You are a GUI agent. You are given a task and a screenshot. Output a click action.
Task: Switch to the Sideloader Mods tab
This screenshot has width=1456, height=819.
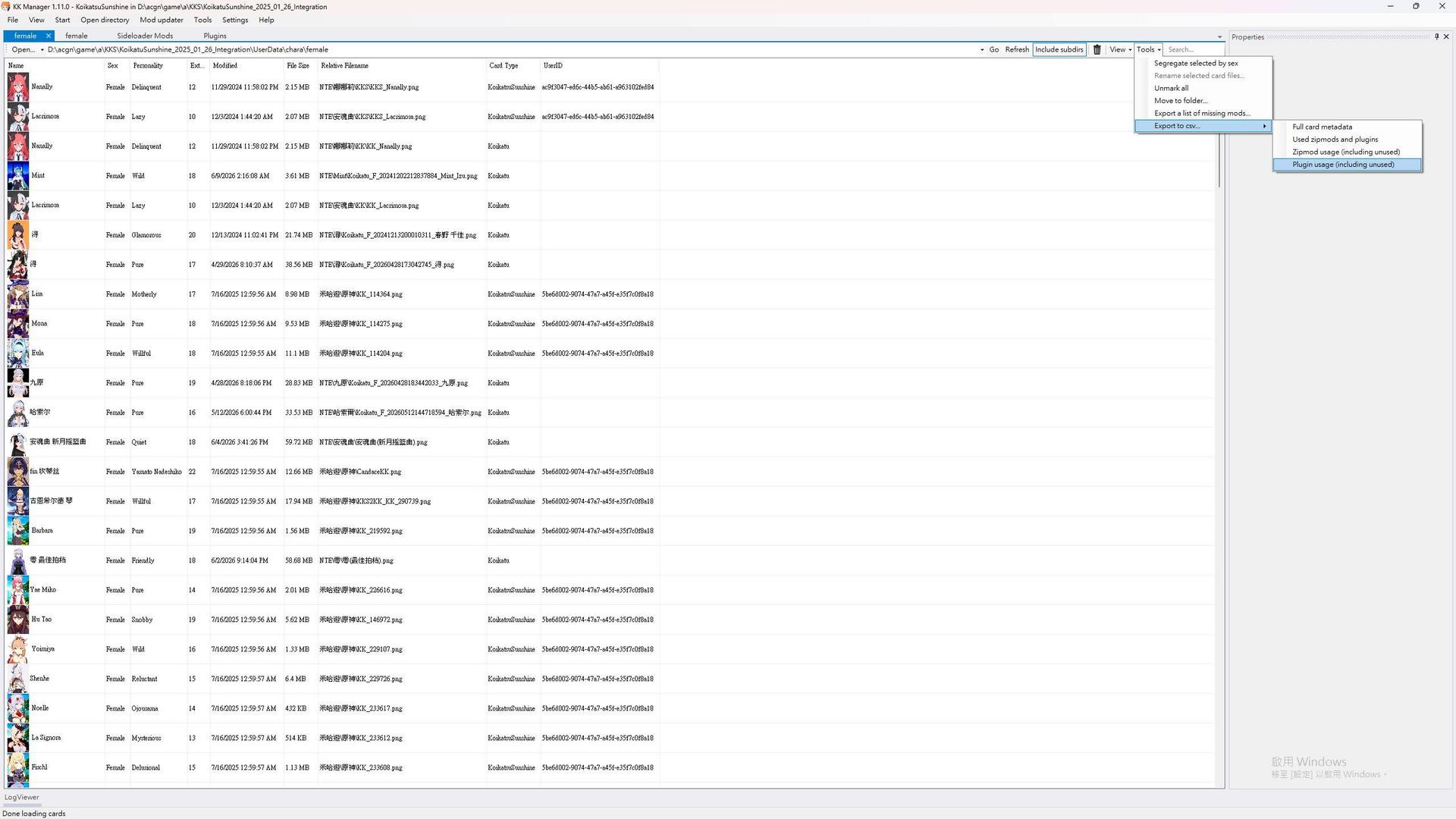point(145,36)
